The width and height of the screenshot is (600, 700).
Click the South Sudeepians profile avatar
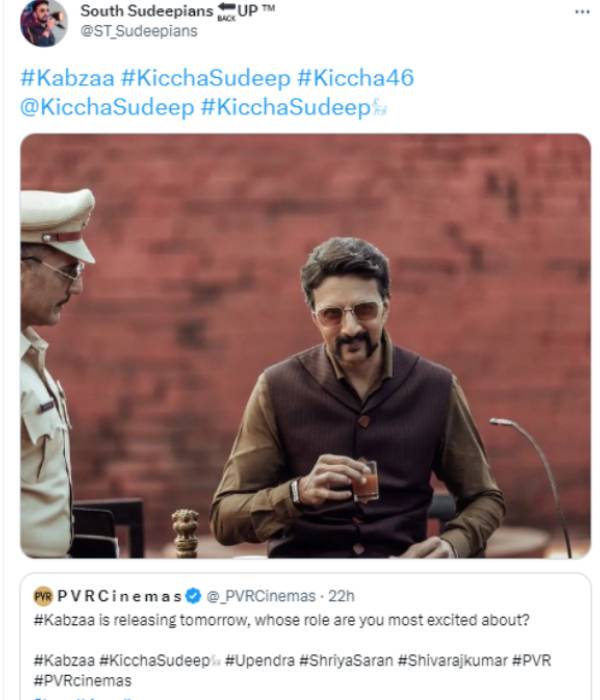tap(43, 22)
